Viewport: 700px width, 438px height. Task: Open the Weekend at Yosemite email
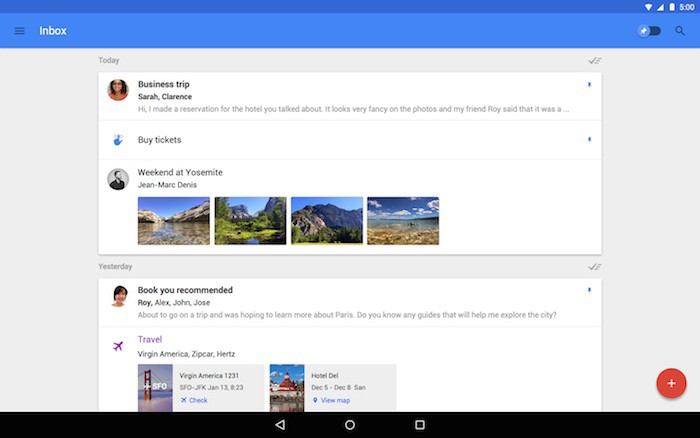(x=350, y=207)
